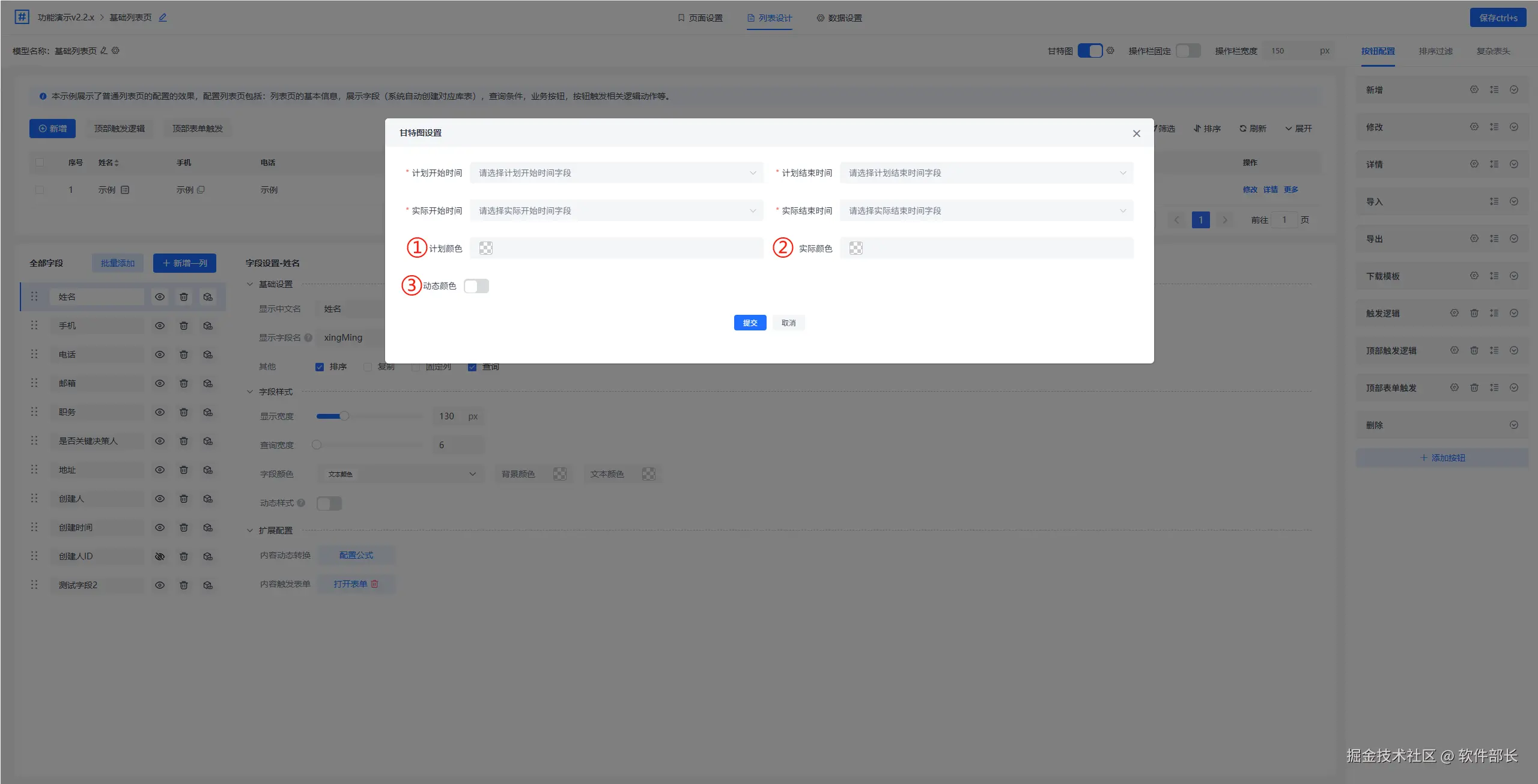The image size is (1538, 784).
Task: Click 取消 to cancel Gantt settings
Action: (788, 323)
